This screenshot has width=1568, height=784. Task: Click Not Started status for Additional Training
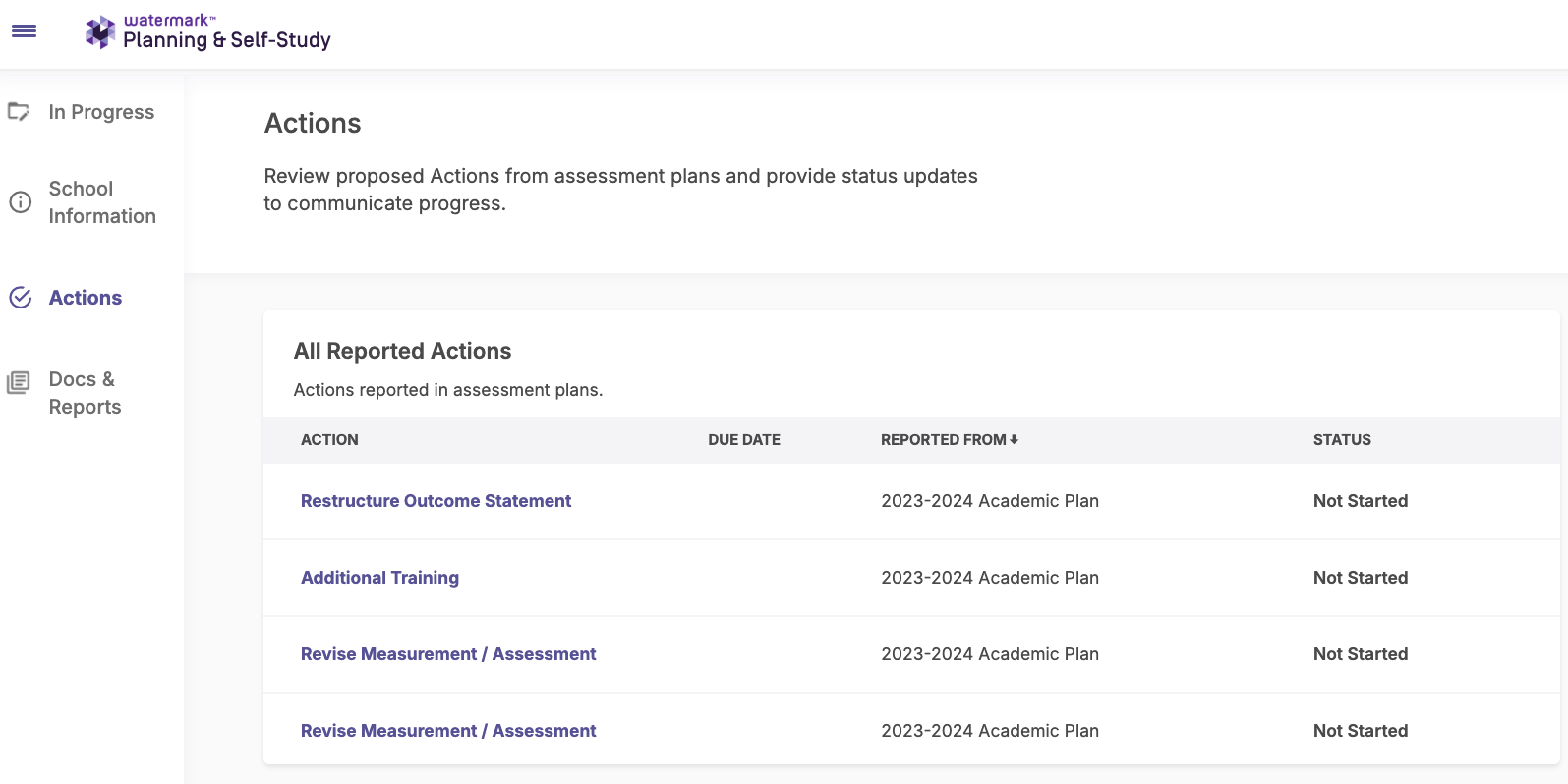(x=1361, y=578)
